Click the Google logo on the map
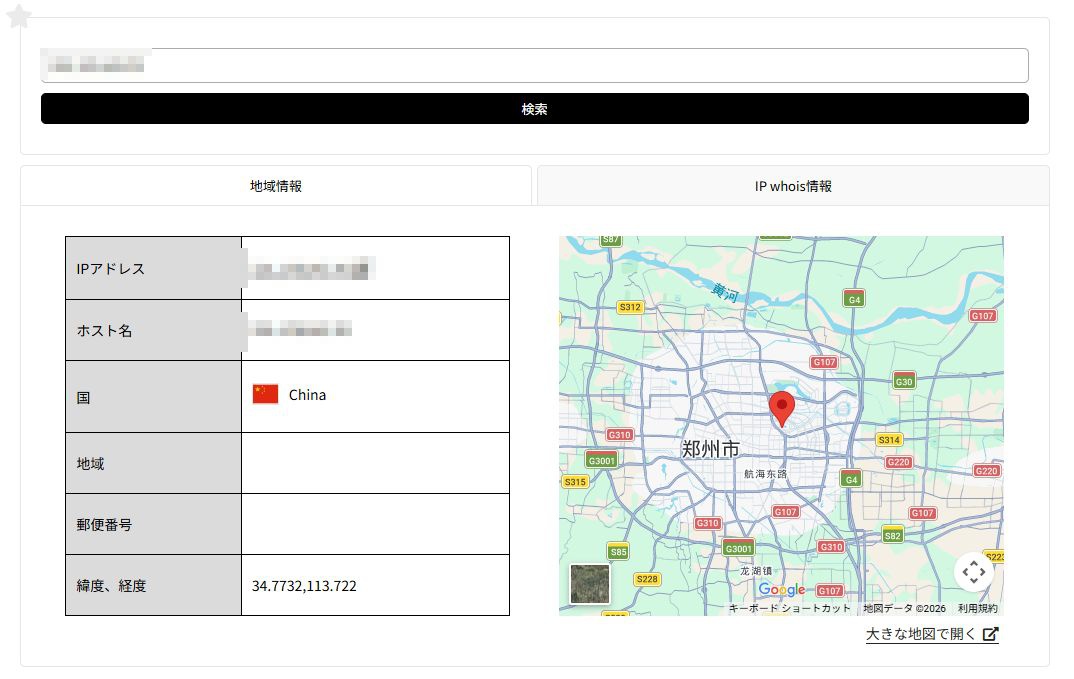This screenshot has height=679, width=1074. (781, 590)
